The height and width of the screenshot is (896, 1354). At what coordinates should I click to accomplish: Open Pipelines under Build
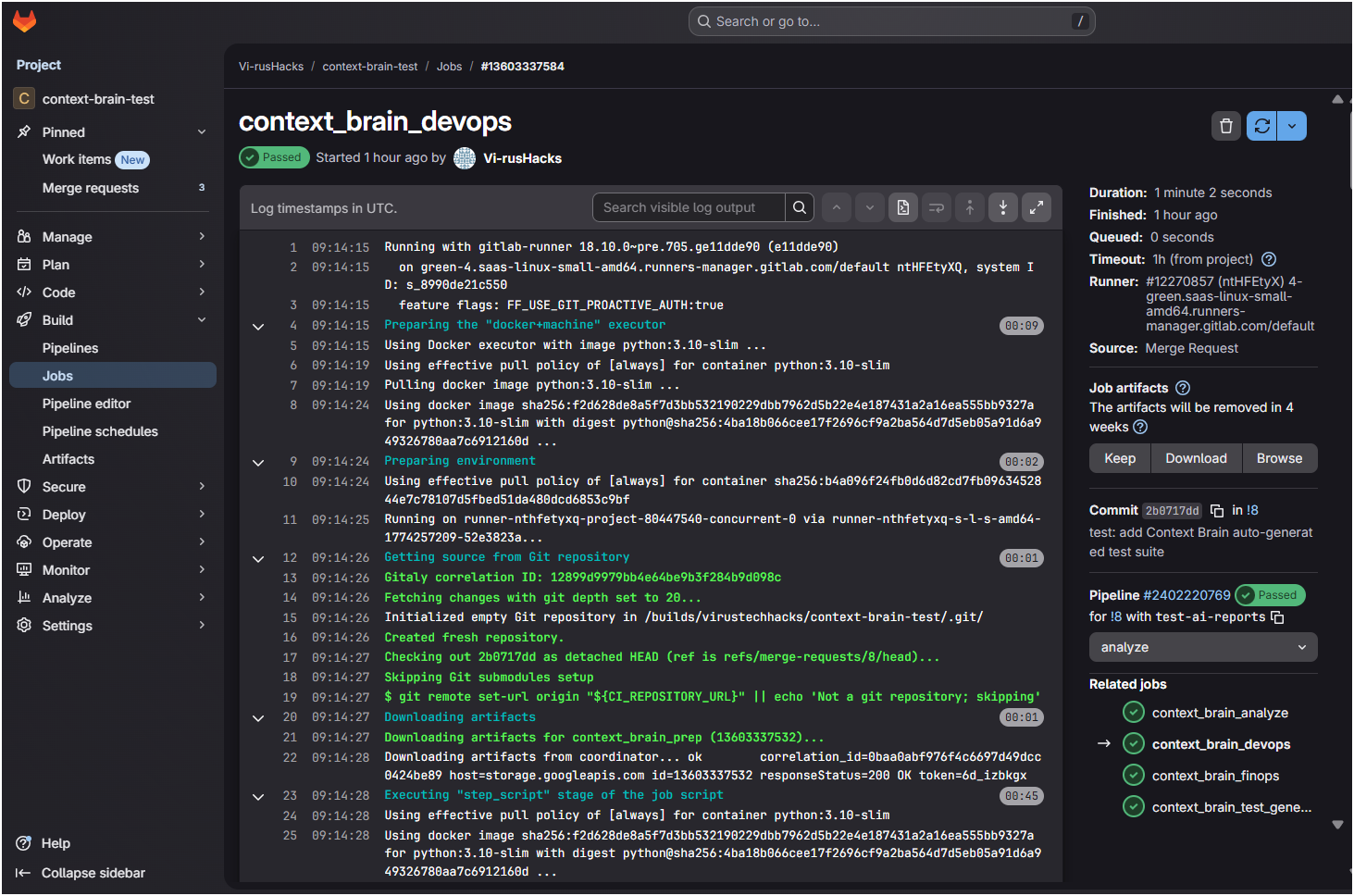113,348
